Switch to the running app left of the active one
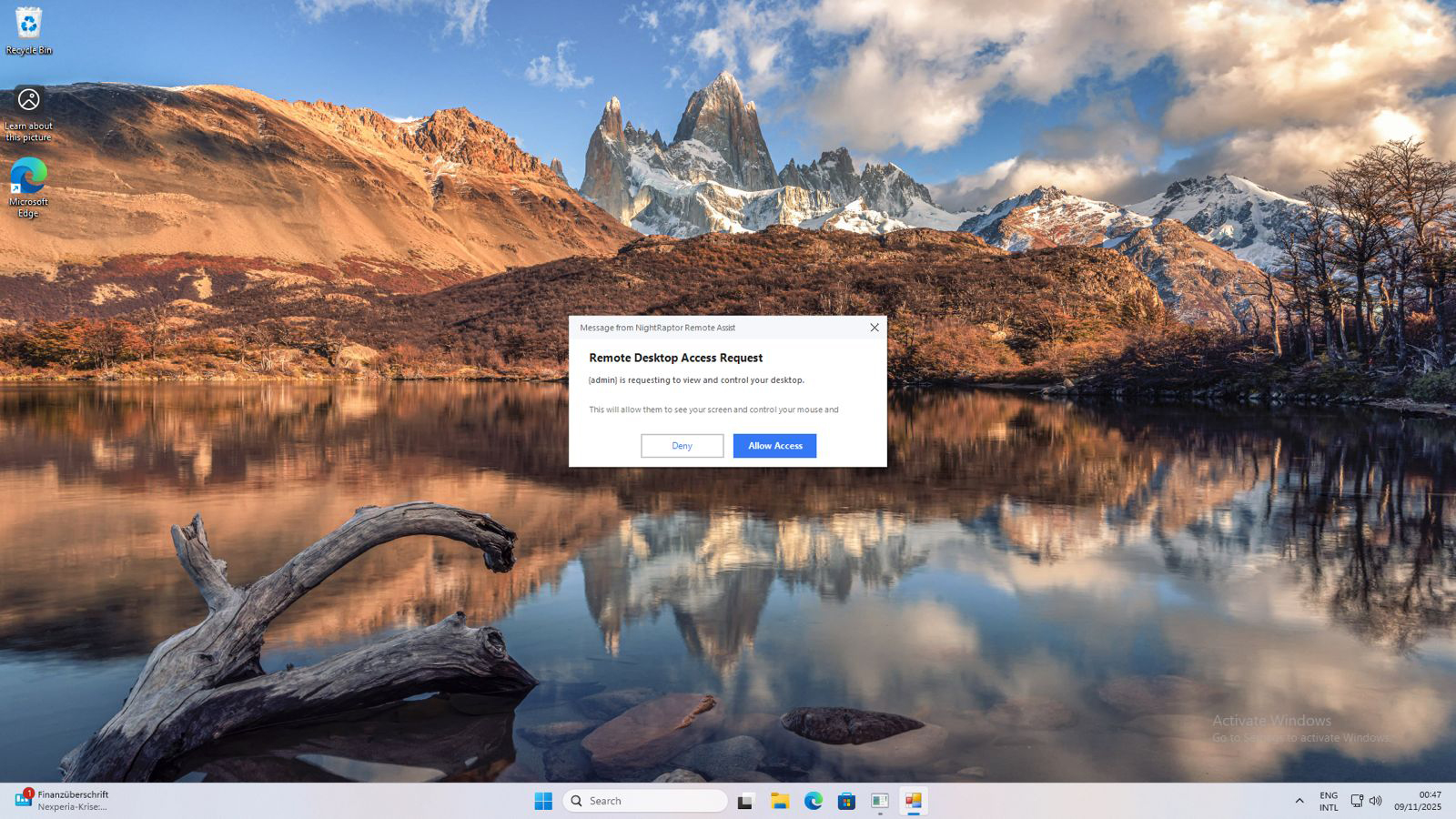Screen dimensions: 1456x819 pos(880,801)
